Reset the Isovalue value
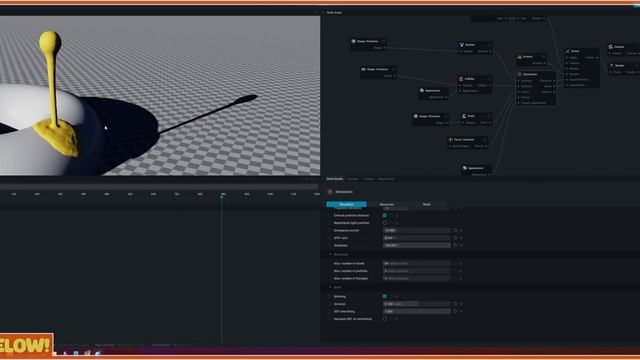640x360 pixels. tap(455, 304)
